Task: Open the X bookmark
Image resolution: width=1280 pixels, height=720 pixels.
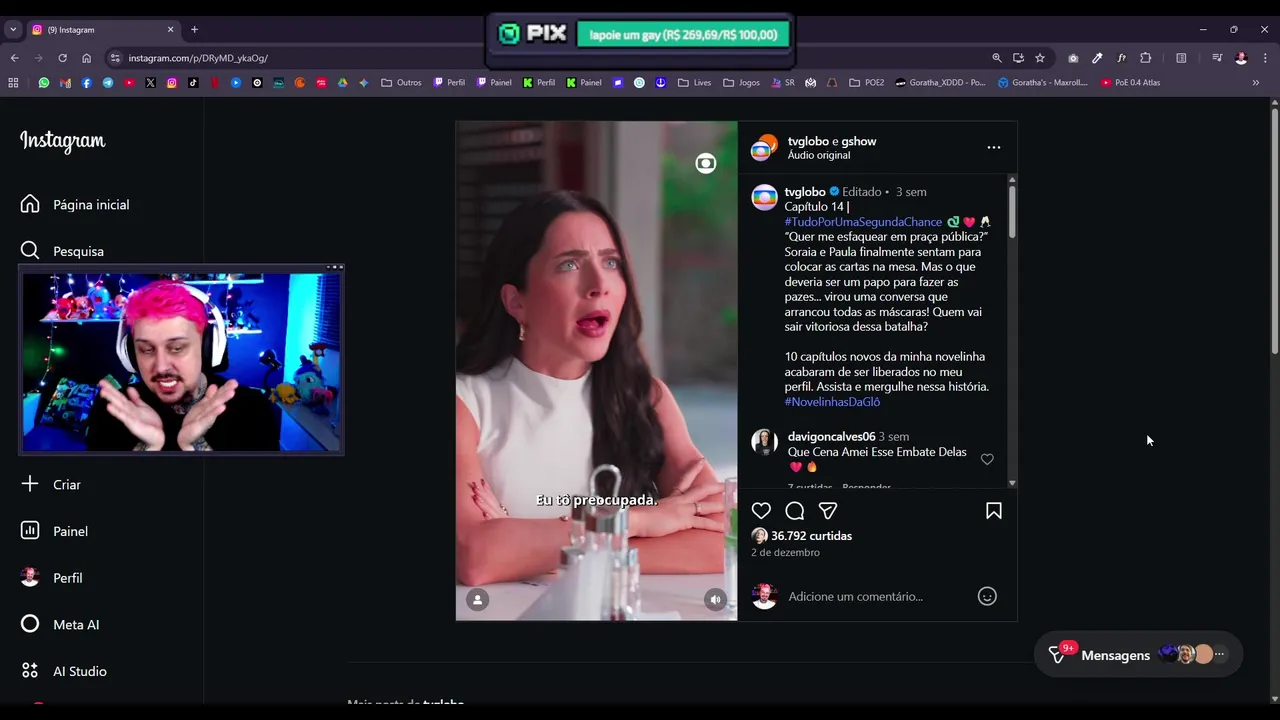Action: [x=151, y=83]
